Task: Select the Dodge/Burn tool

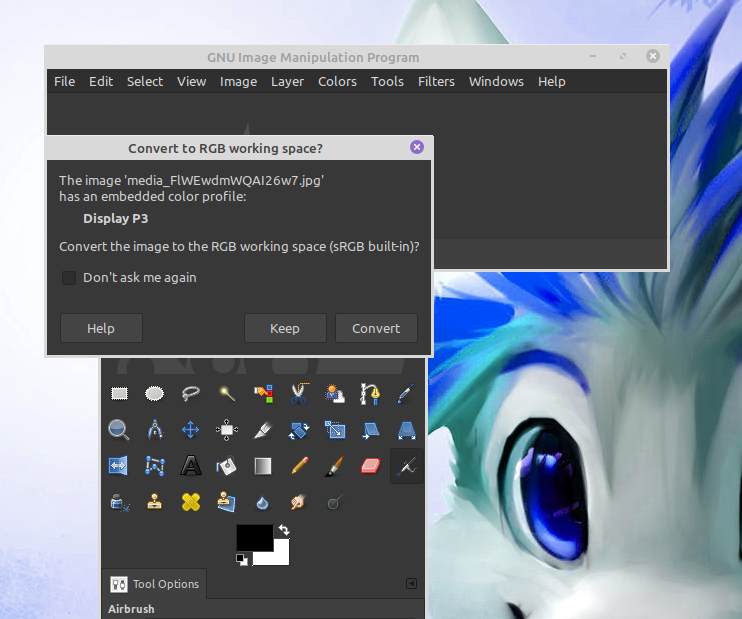Action: tap(334, 503)
